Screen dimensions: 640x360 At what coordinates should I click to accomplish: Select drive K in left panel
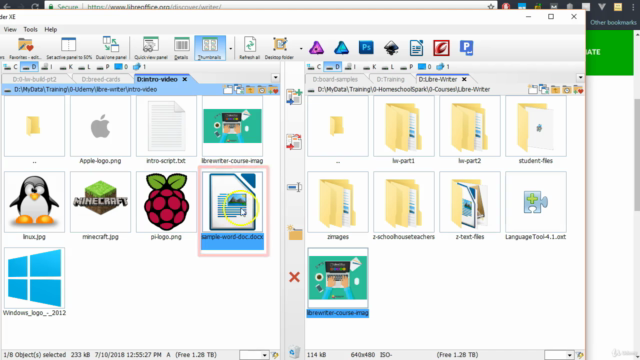[x=66, y=67]
